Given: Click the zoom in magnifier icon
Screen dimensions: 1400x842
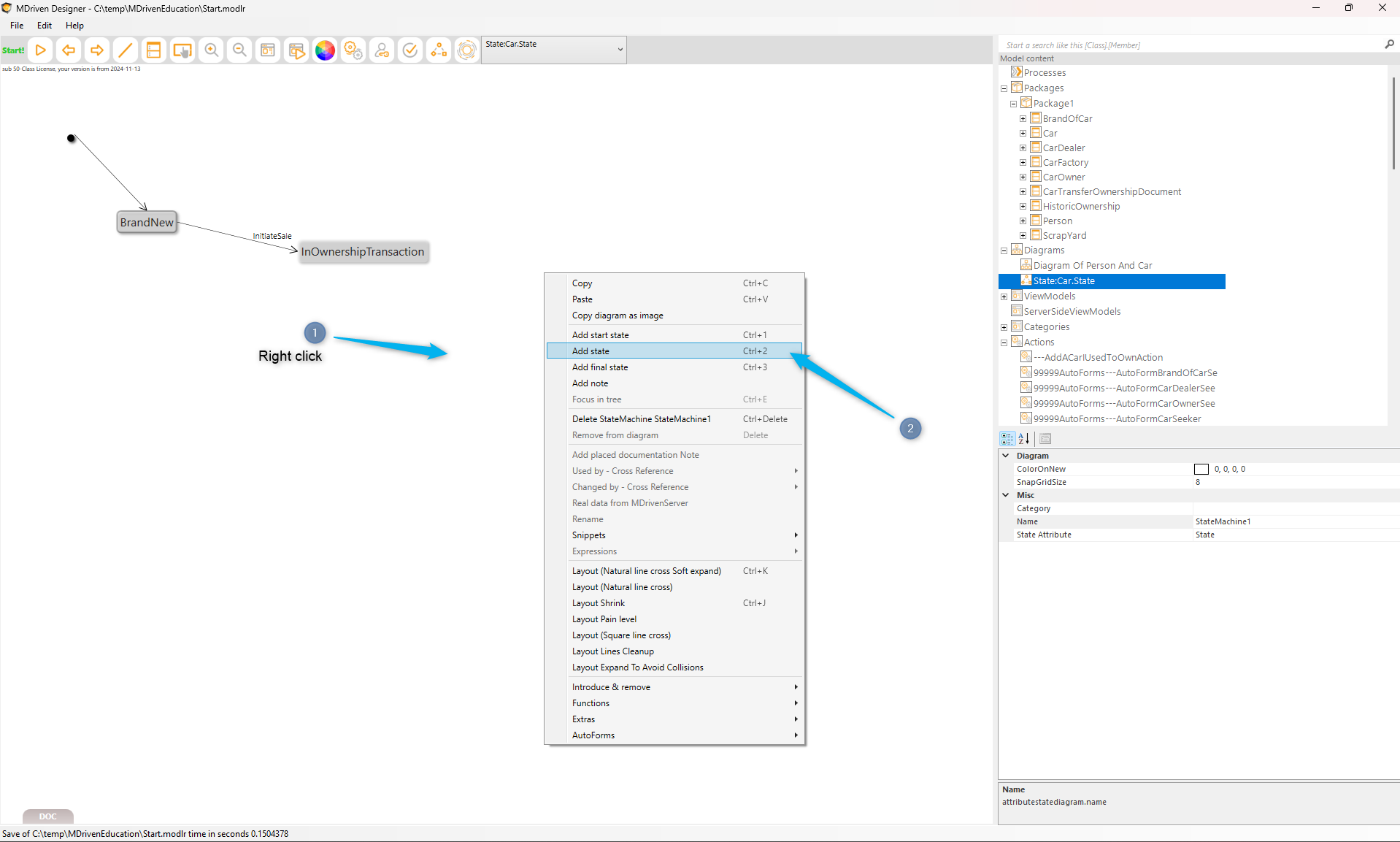Looking at the screenshot, I should pos(211,50).
